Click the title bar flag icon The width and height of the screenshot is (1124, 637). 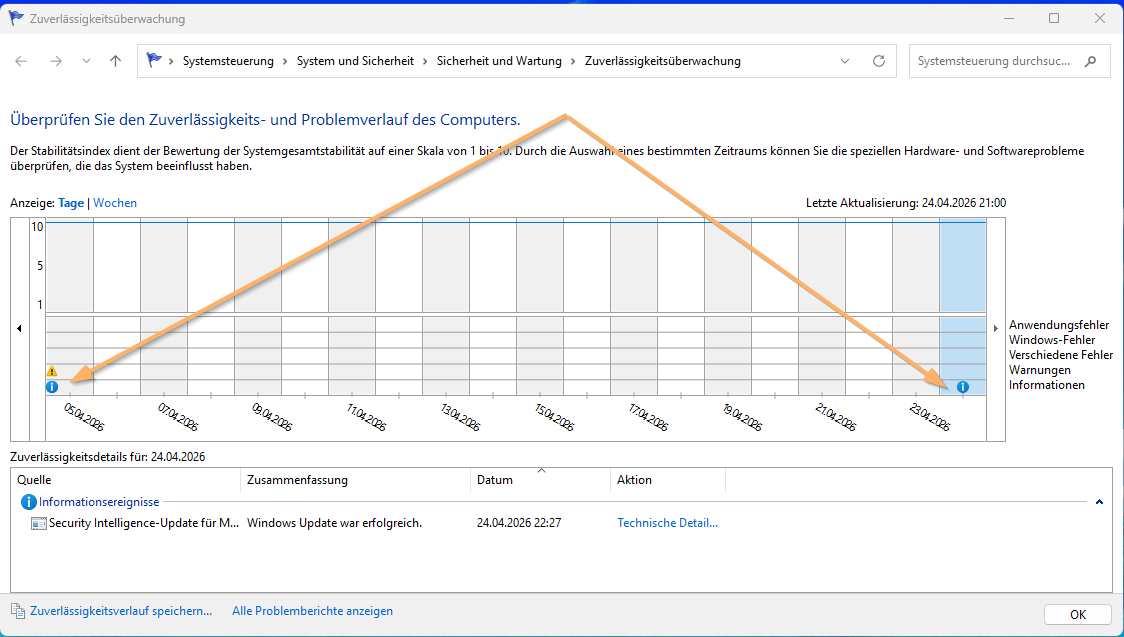pyautogui.click(x=16, y=19)
